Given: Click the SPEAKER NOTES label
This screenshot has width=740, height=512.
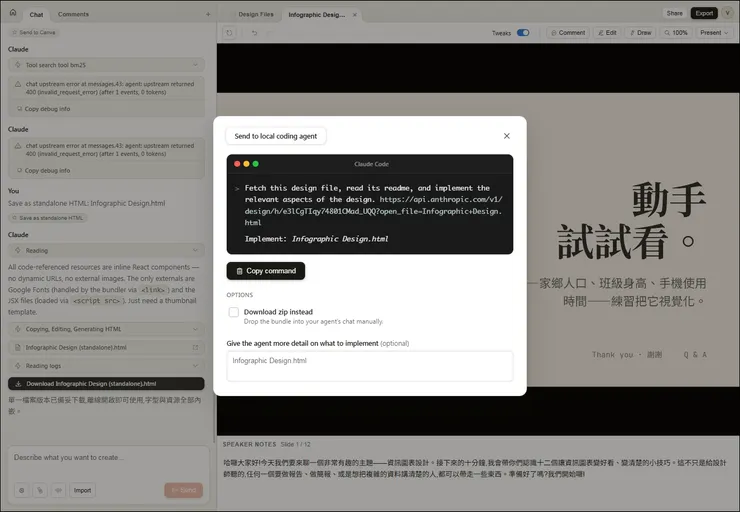Looking at the screenshot, I should (x=249, y=445).
